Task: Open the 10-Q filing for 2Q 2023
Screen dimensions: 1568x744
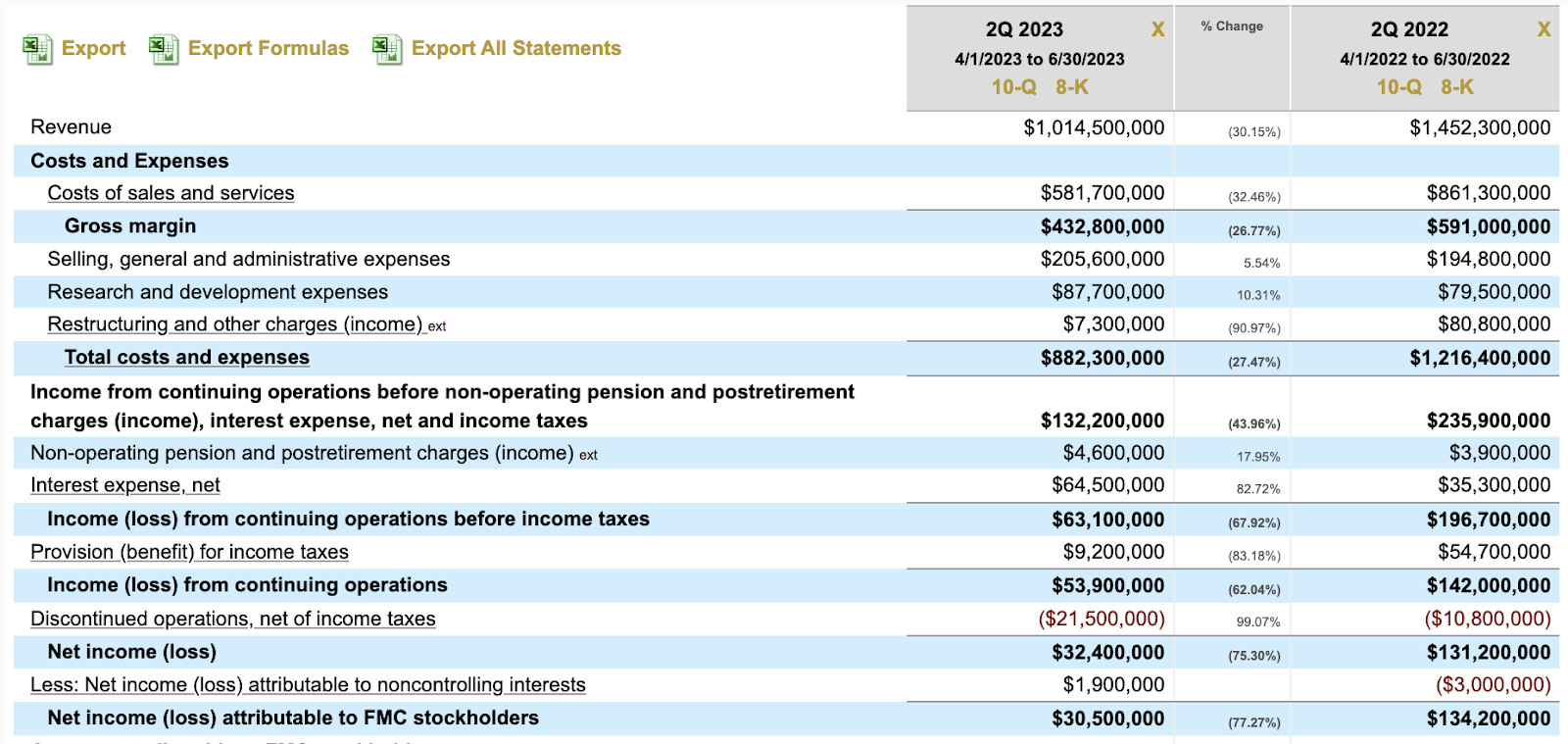Action: tap(1013, 87)
